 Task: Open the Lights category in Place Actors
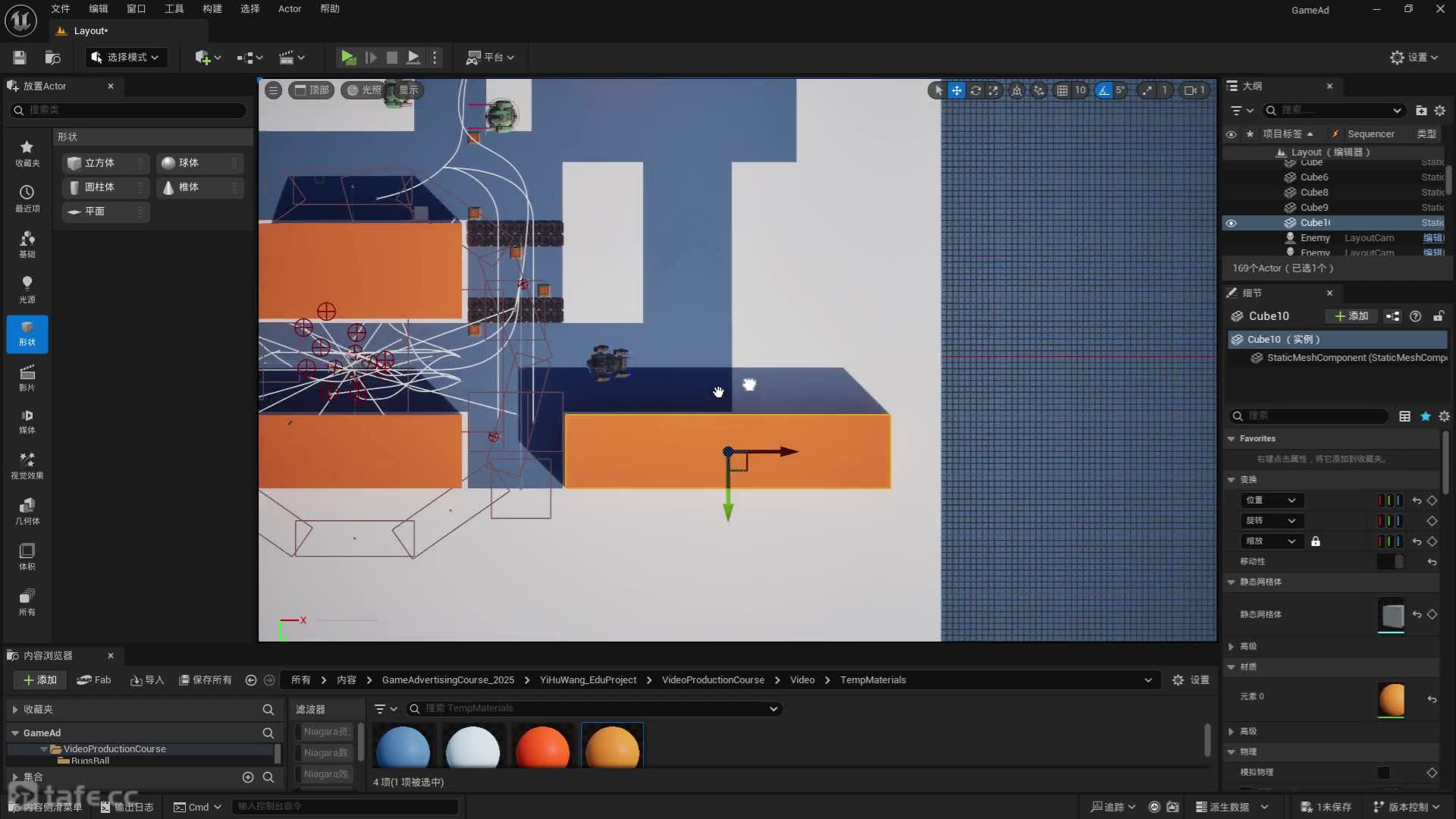tap(27, 289)
